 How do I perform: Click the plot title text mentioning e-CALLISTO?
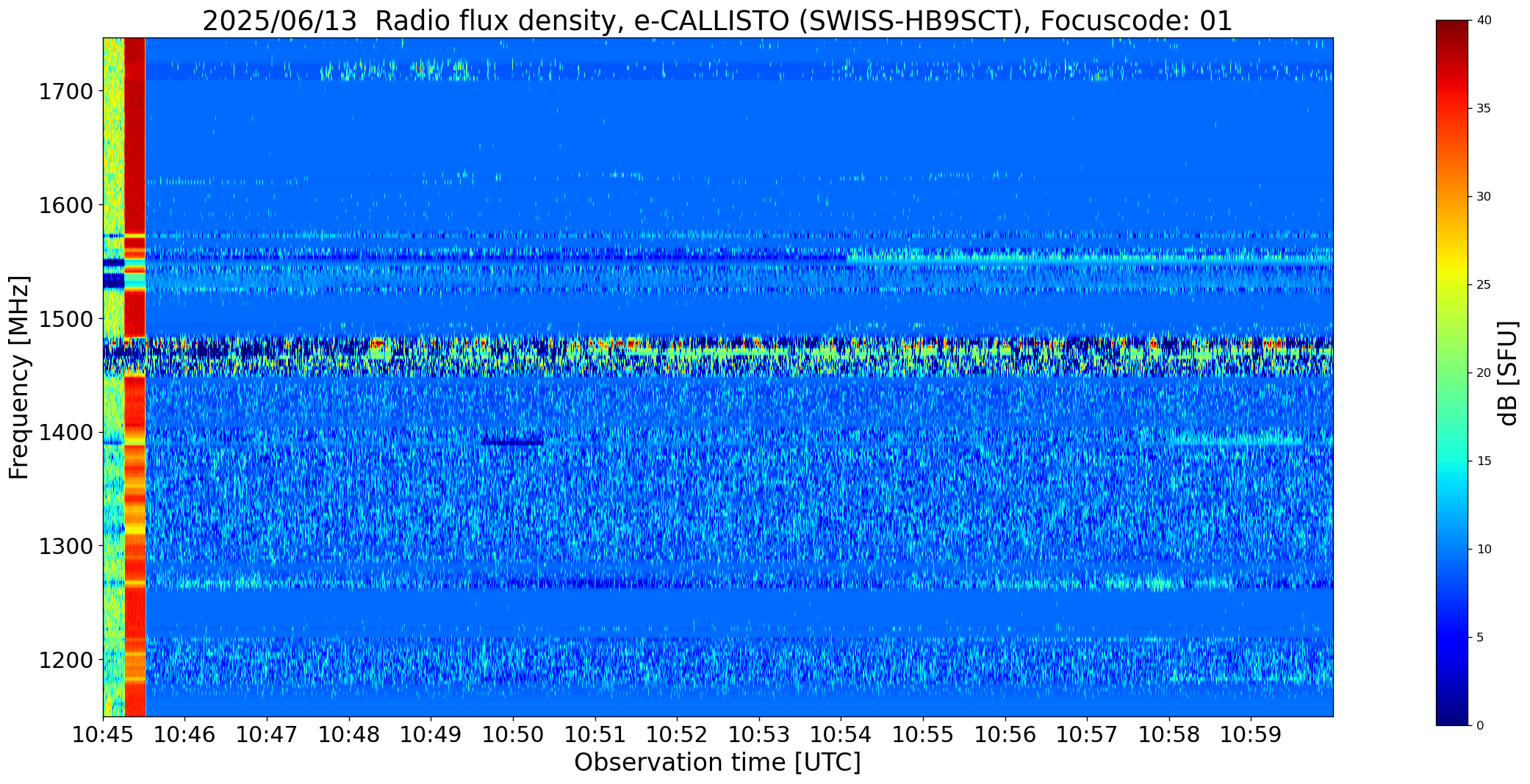(x=717, y=21)
